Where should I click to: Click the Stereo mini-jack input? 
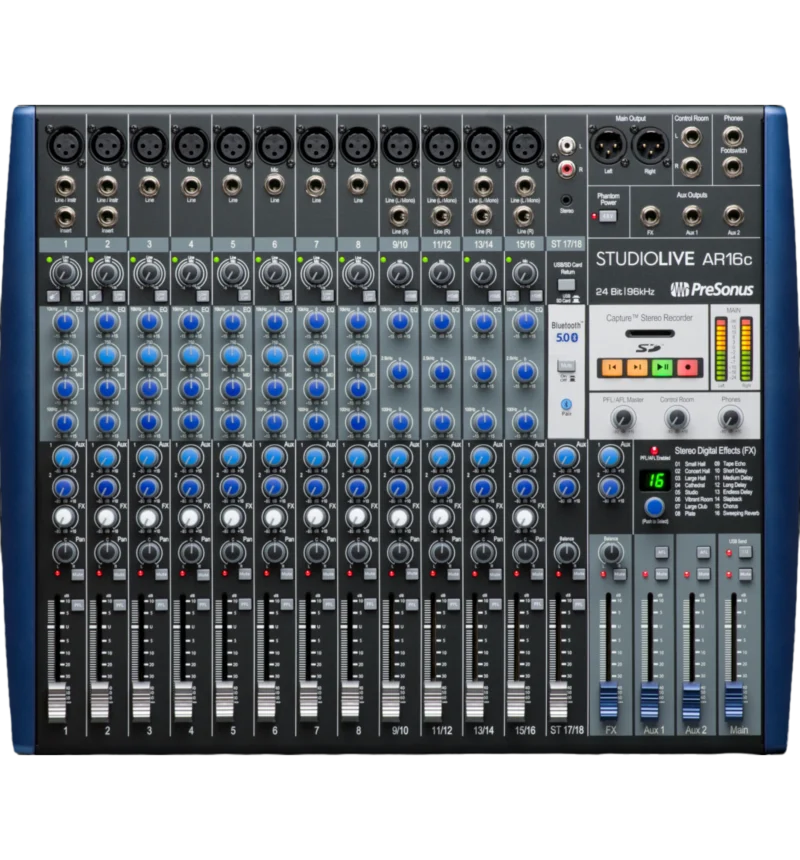566,200
